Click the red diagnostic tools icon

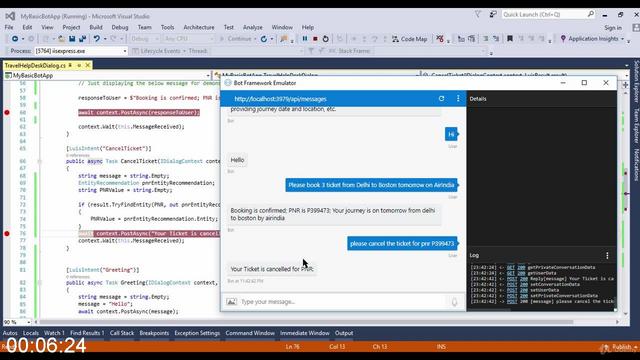point(440,39)
